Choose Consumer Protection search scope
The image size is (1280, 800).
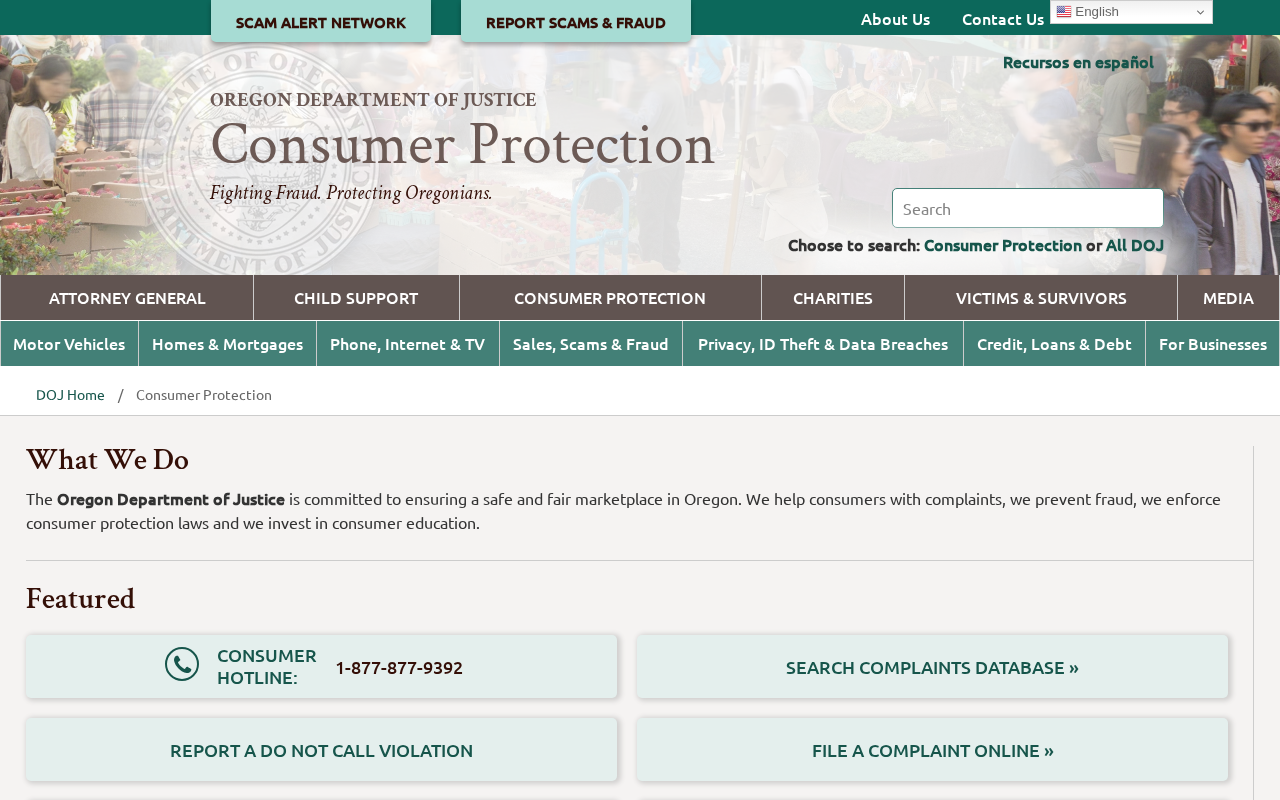click(1003, 245)
